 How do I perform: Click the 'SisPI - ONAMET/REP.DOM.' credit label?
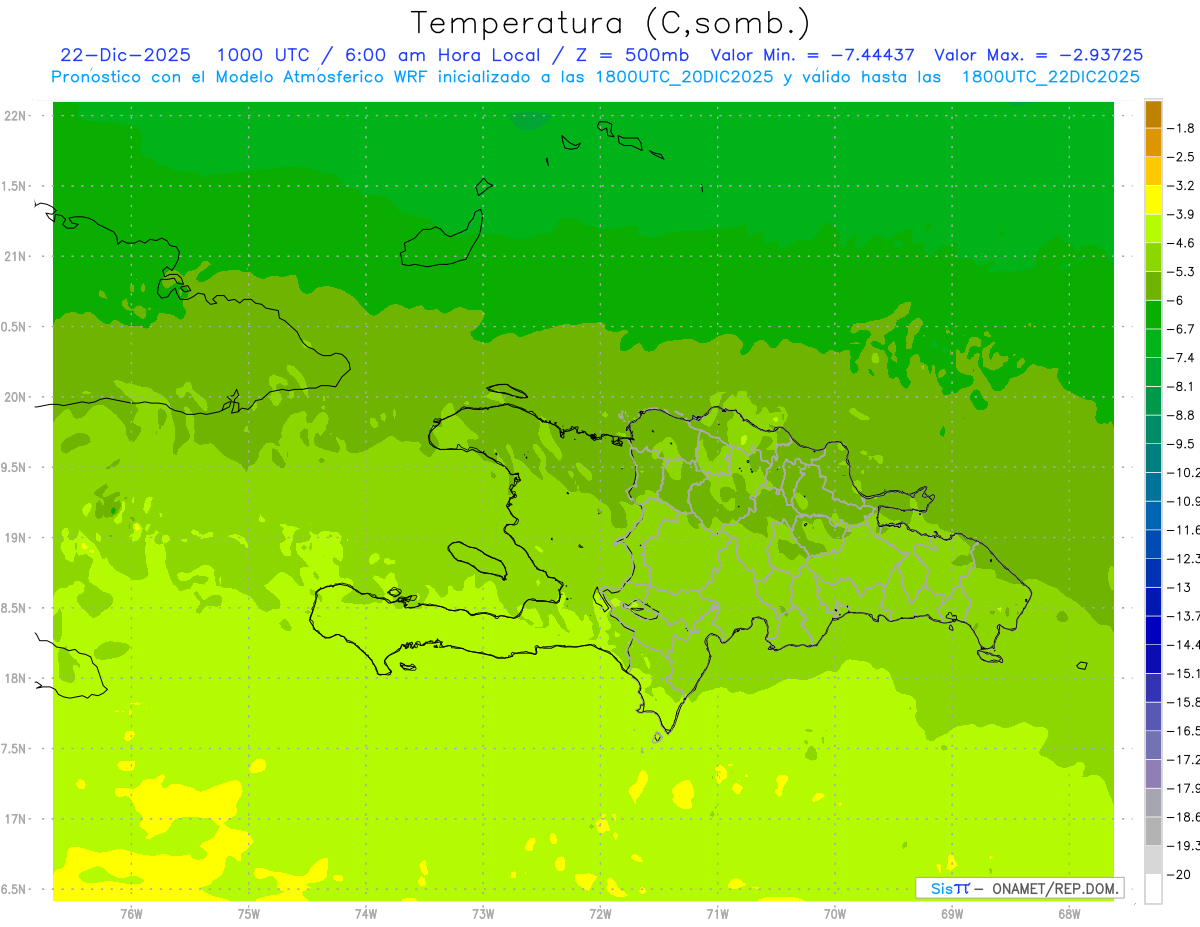pyautogui.click(x=1019, y=888)
